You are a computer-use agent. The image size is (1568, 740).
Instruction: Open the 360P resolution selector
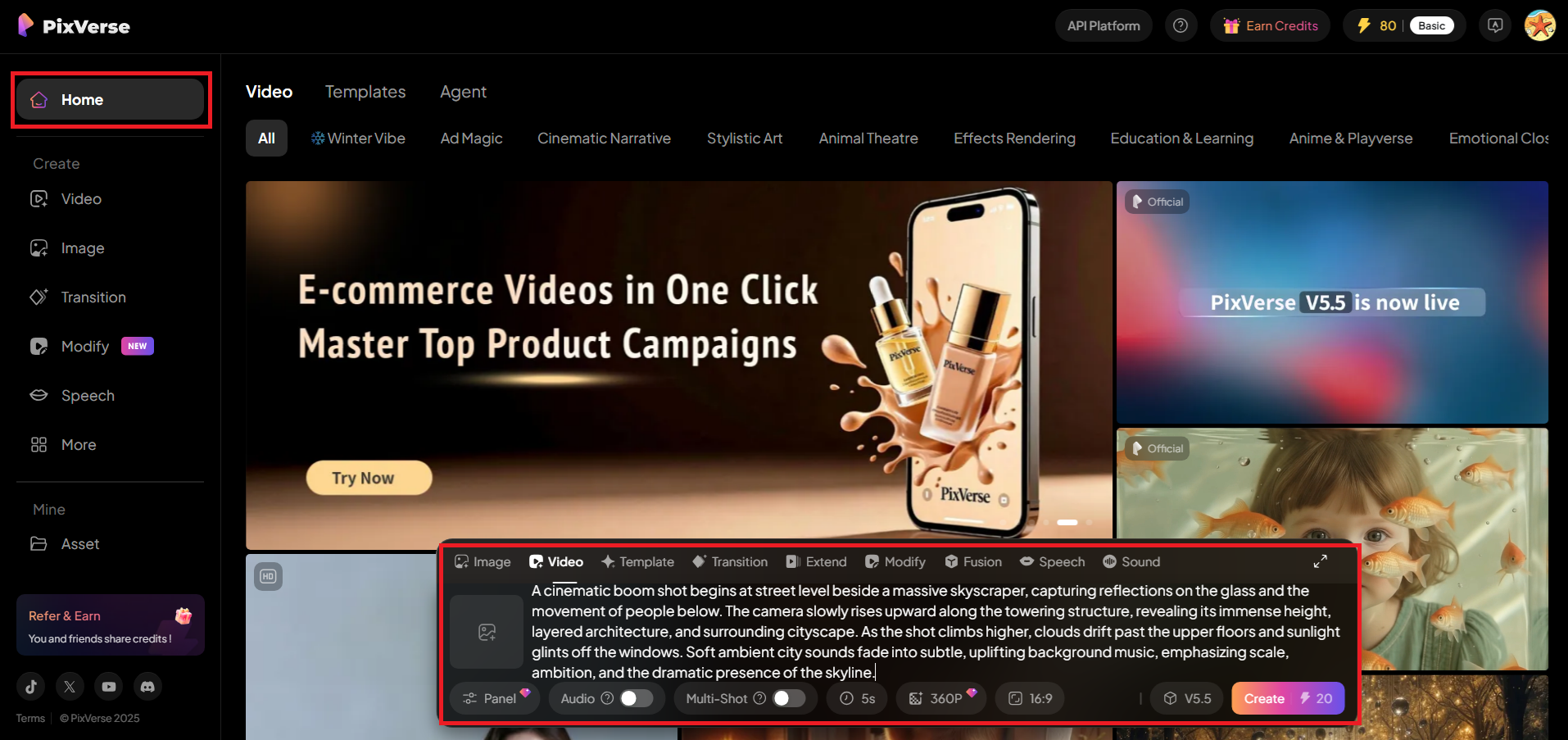[x=941, y=698]
